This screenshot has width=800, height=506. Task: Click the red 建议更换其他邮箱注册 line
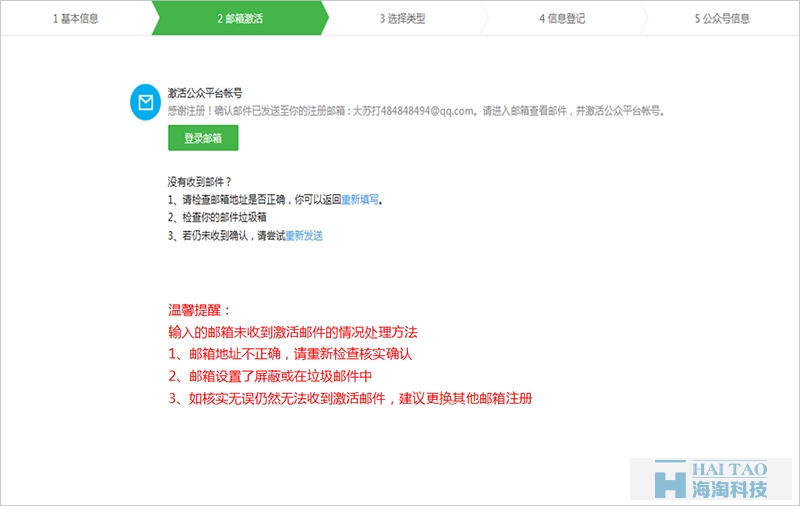(350, 398)
